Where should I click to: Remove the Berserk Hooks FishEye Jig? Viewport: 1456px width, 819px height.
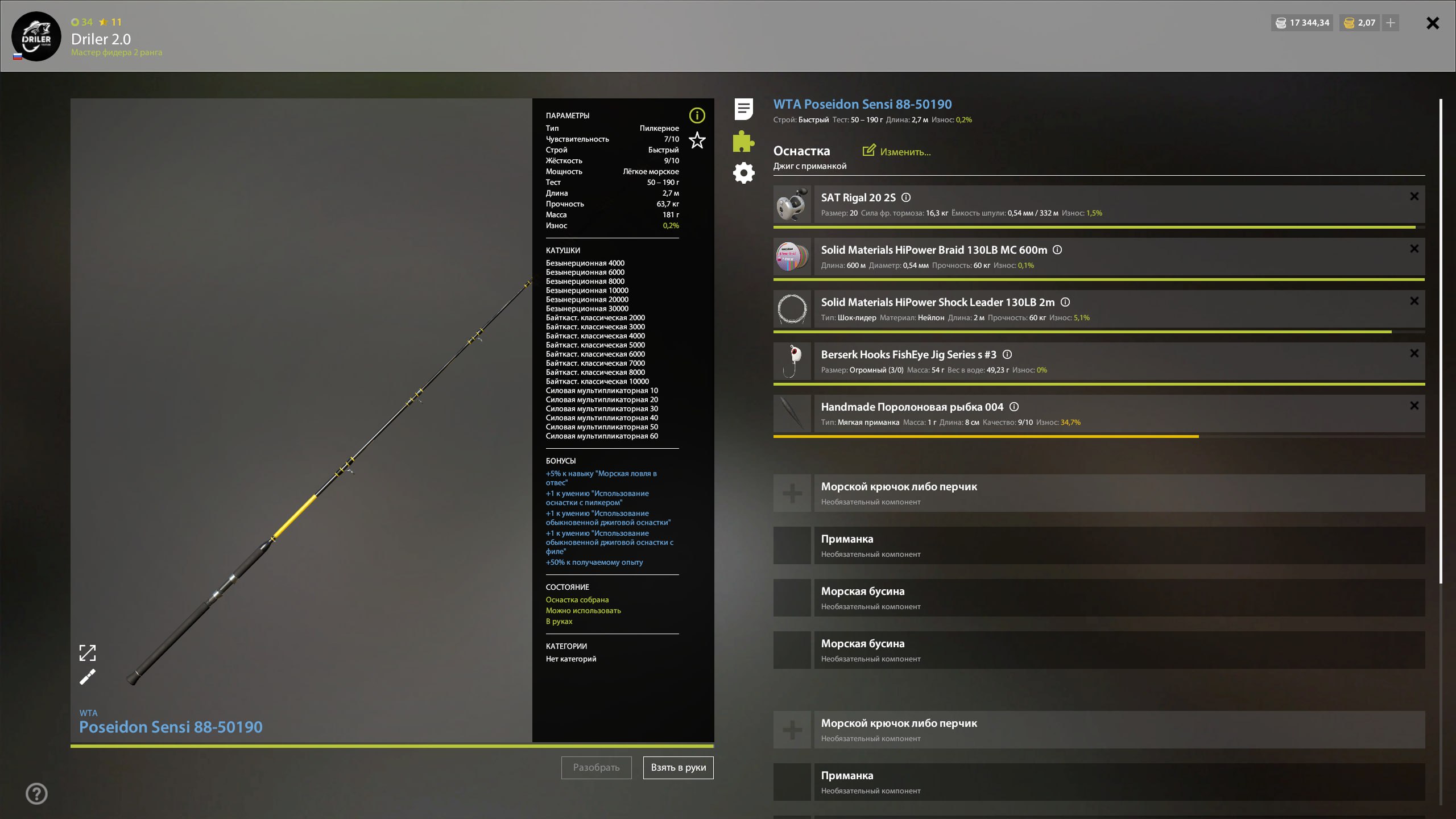tap(1414, 353)
